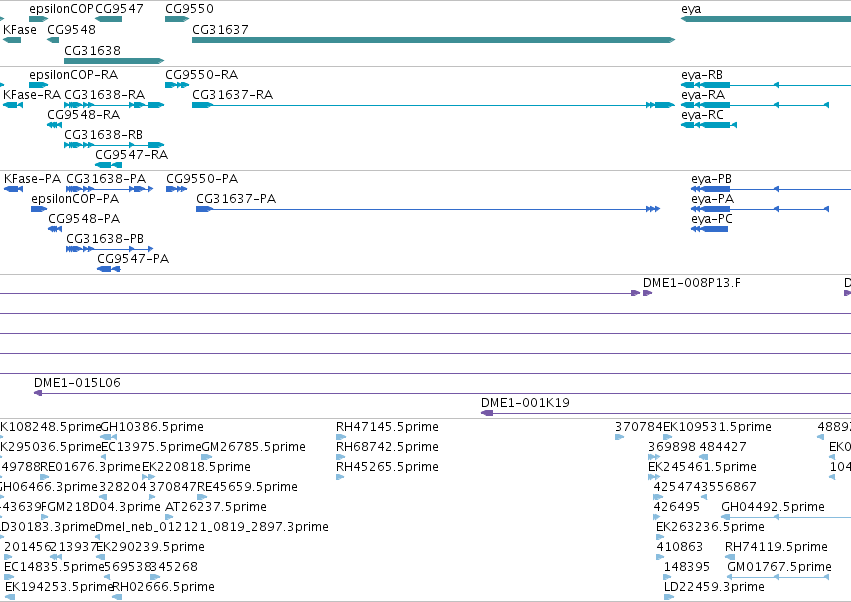Select the EK194253.5prime EST label
Image resolution: width=851 pixels, height=602 pixels.
point(59,587)
